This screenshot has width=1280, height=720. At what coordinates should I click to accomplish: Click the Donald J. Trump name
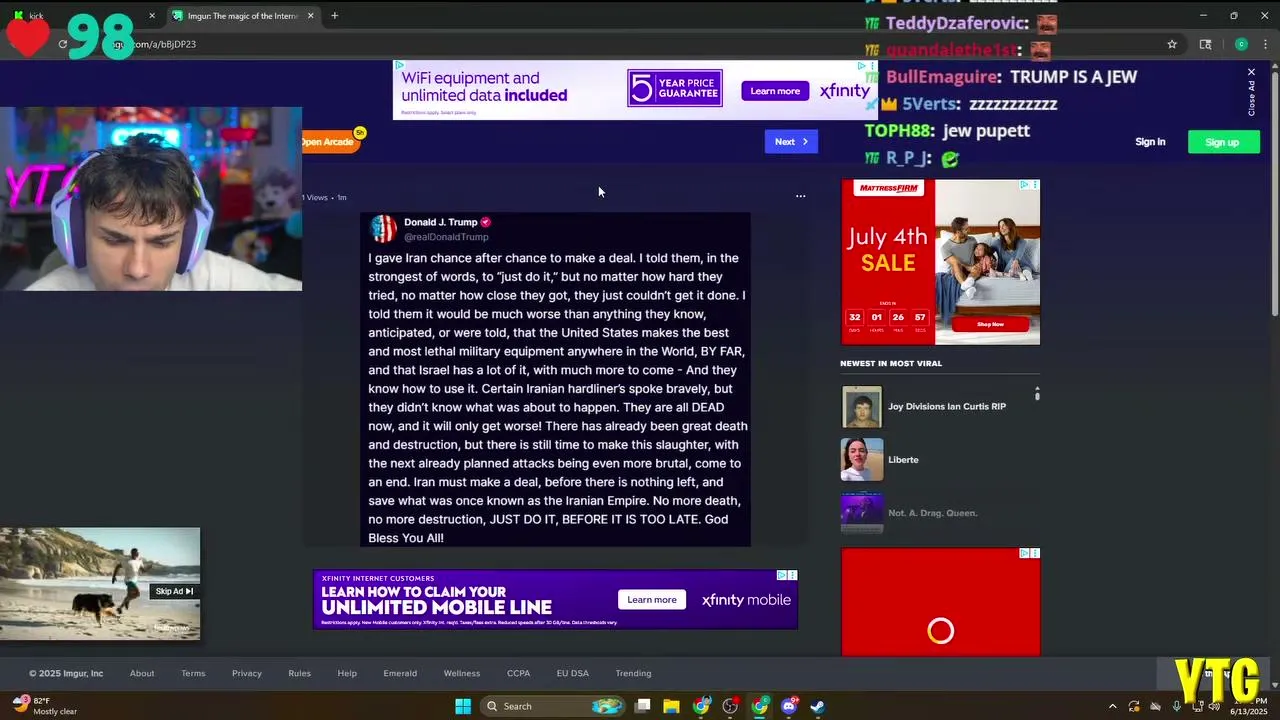point(440,222)
